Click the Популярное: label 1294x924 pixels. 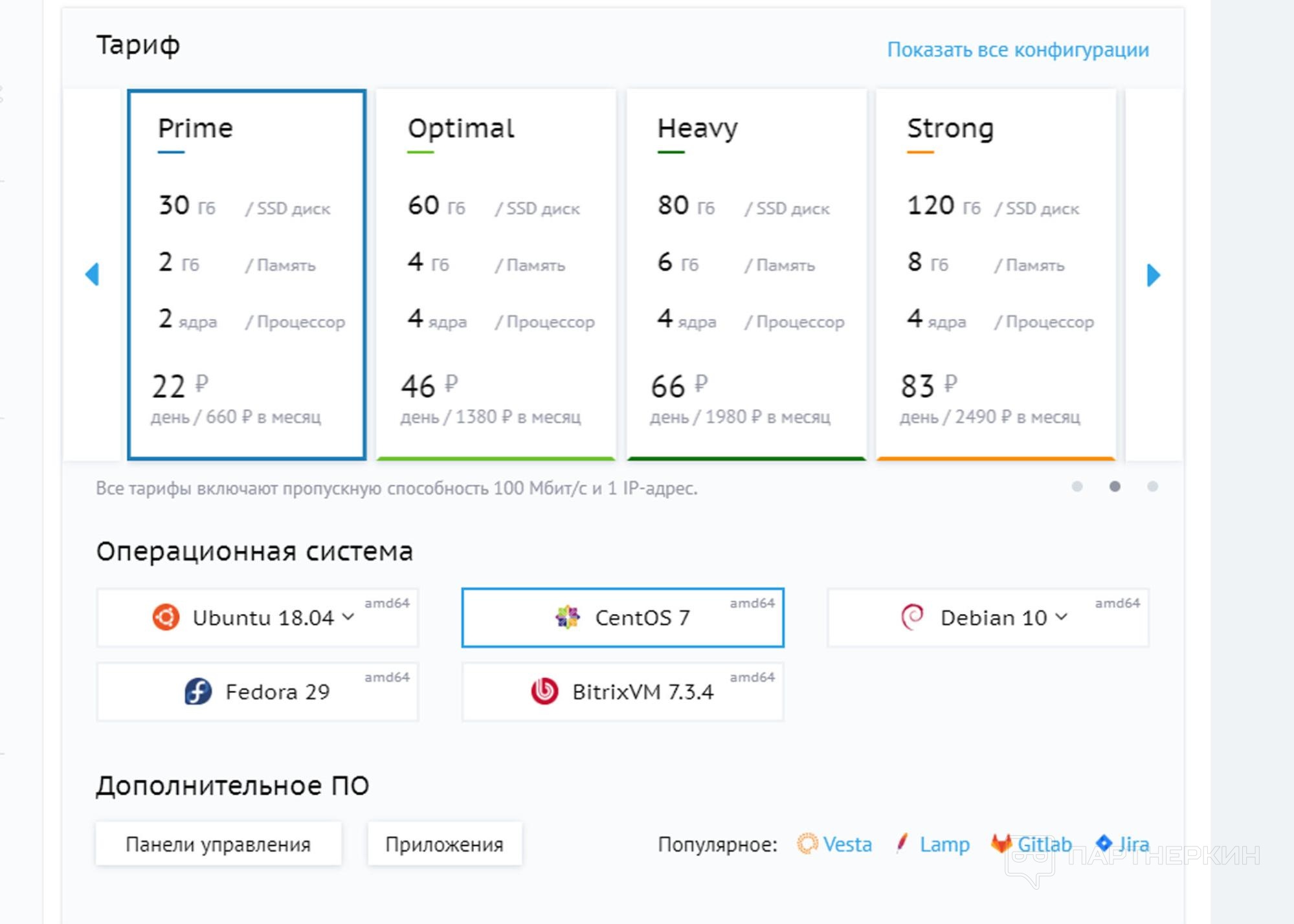[x=717, y=844]
